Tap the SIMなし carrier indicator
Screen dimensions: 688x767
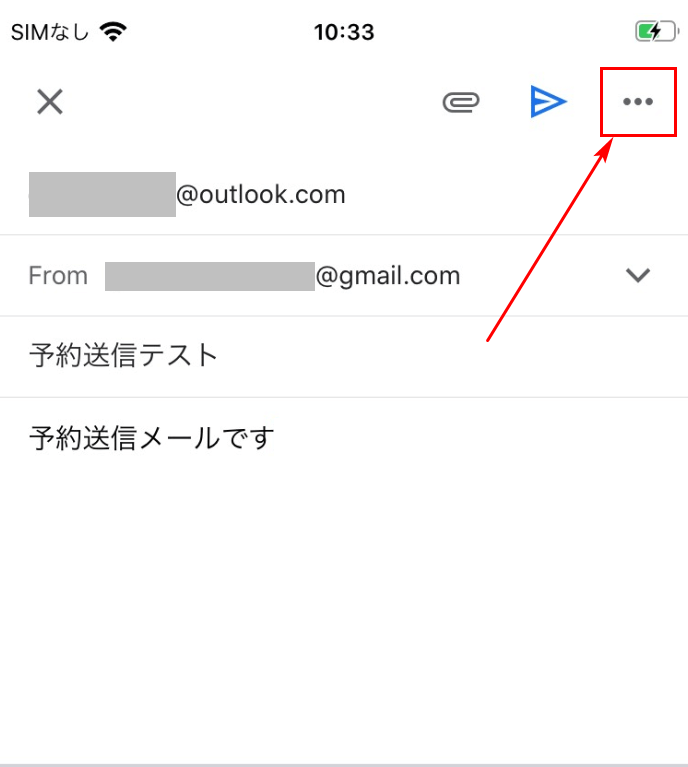pos(50,33)
